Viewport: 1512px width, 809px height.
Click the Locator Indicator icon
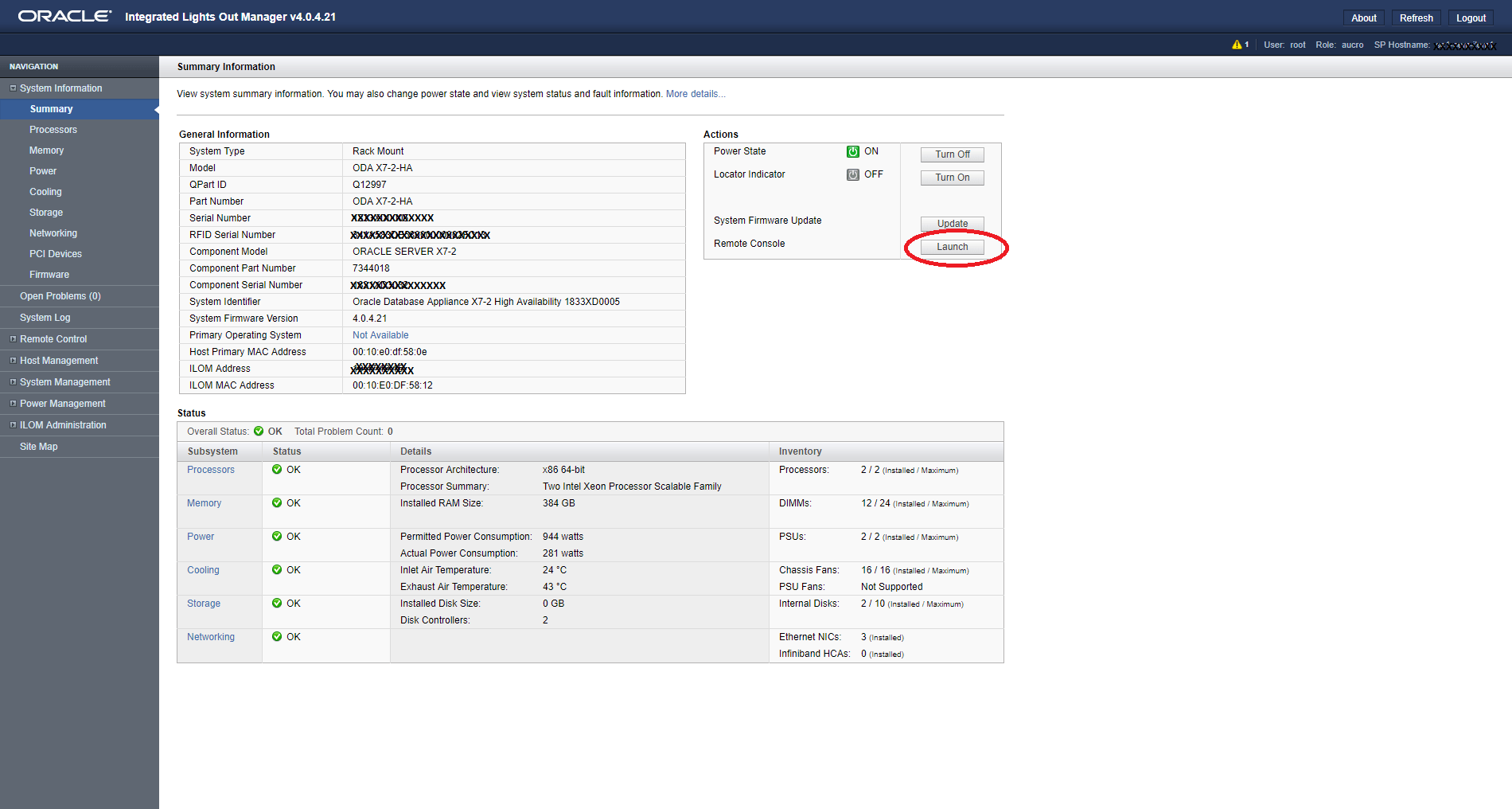852,174
